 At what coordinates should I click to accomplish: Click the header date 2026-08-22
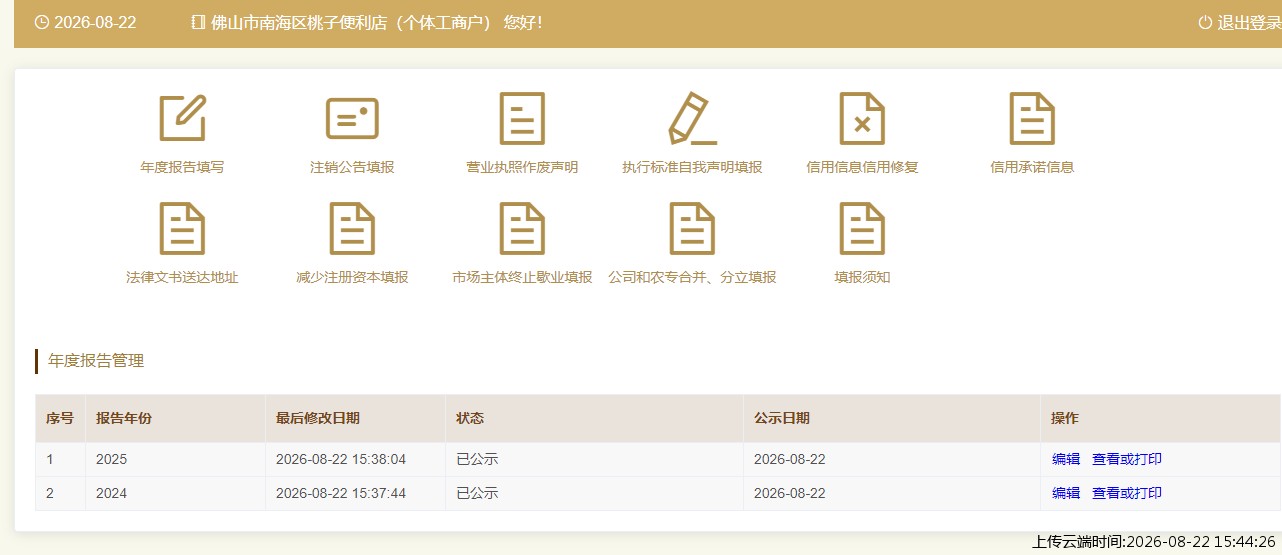coord(95,22)
